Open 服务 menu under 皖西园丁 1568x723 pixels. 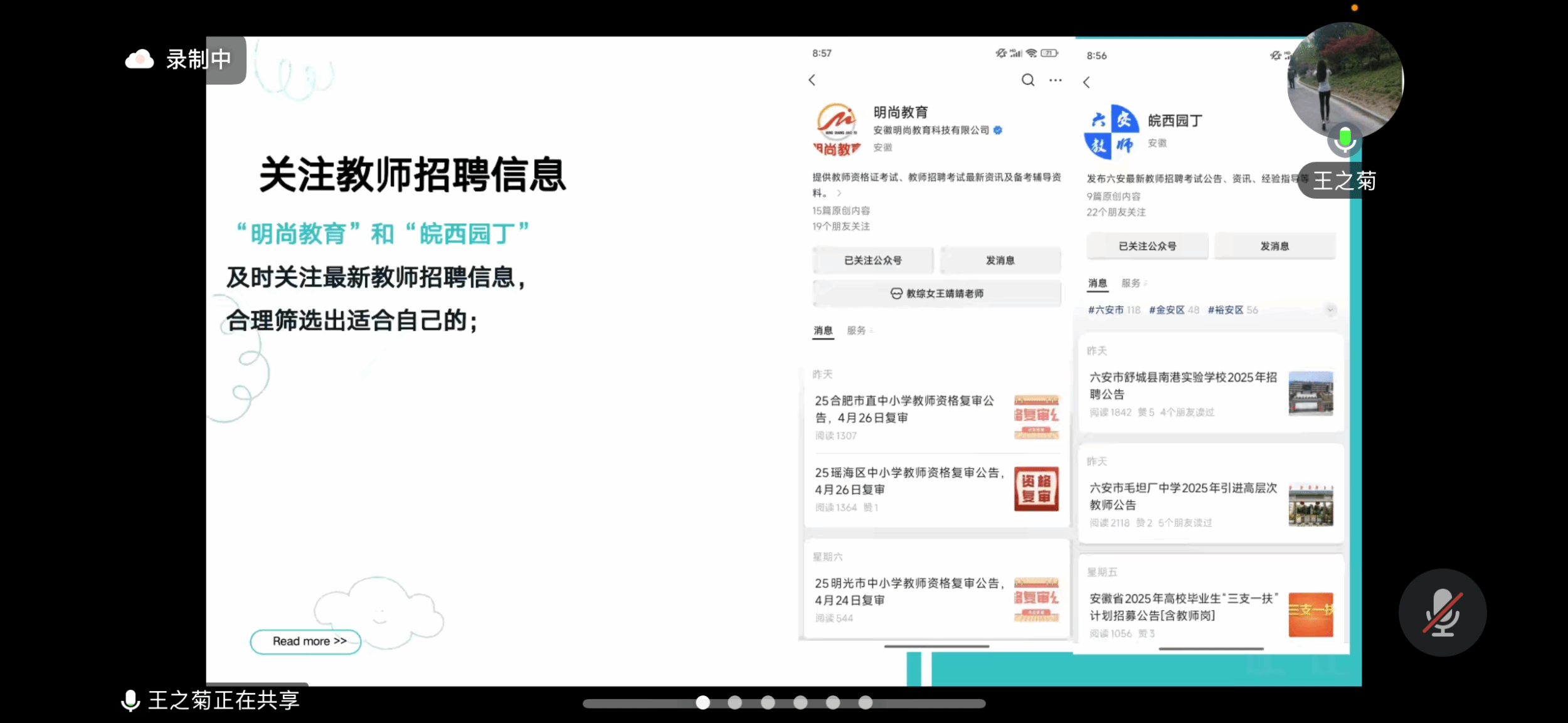click(x=1133, y=283)
